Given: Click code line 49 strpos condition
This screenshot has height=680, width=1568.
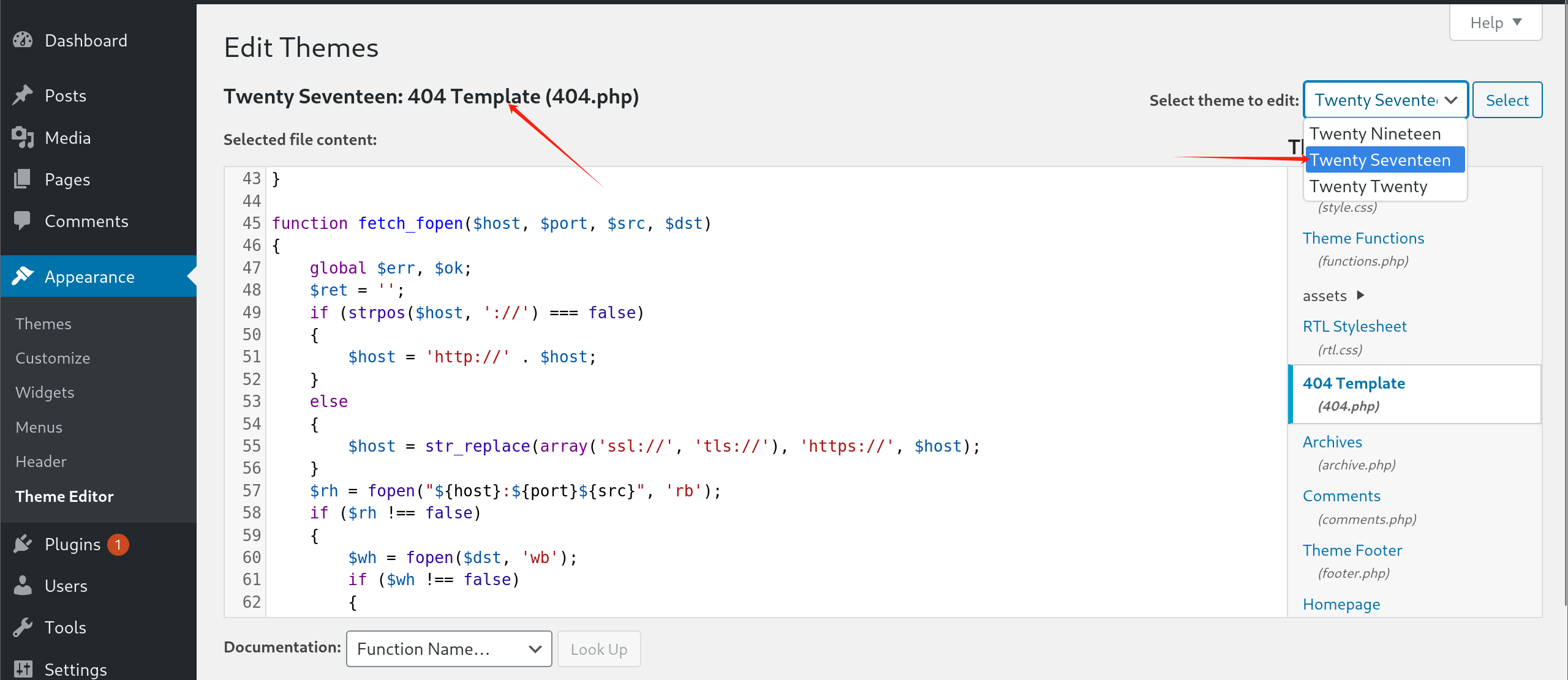Looking at the screenshot, I should tap(477, 313).
